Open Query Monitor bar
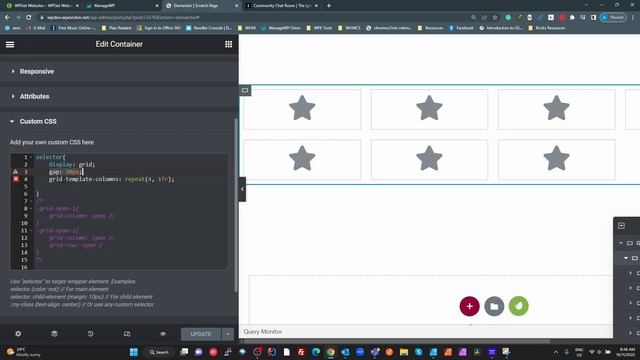Screen dimensions: 640x360 coord(263,331)
